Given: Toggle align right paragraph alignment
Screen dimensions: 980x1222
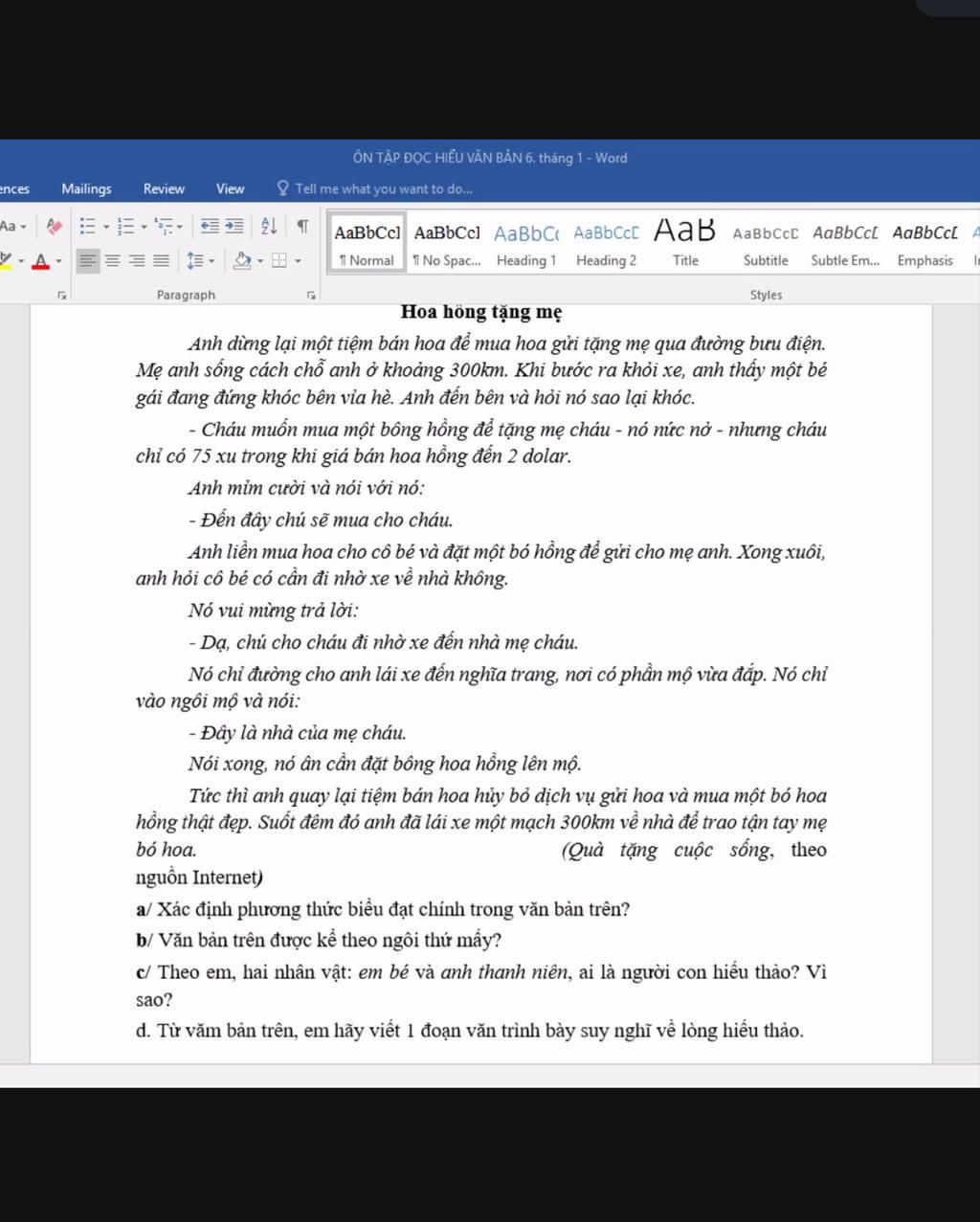Looking at the screenshot, I should click(137, 260).
